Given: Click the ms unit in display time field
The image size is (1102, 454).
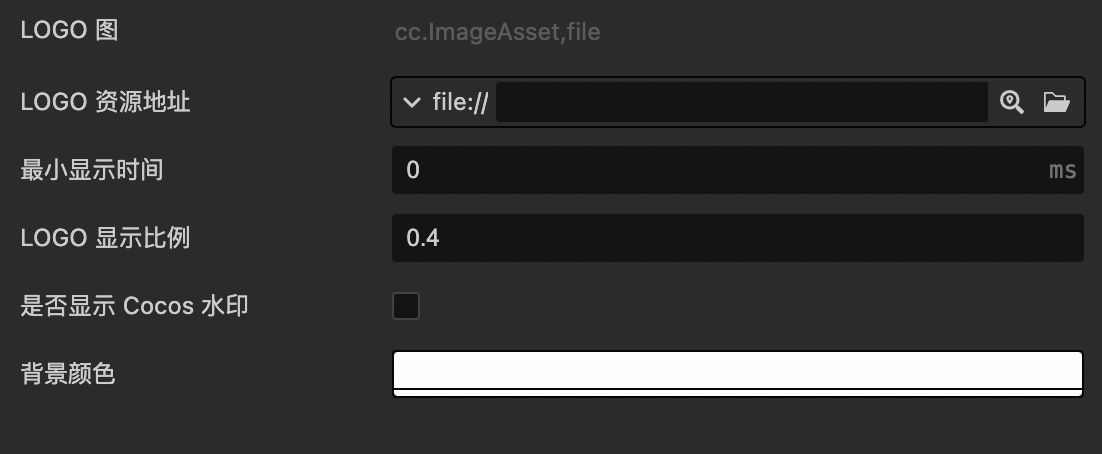Looking at the screenshot, I should click(1062, 170).
